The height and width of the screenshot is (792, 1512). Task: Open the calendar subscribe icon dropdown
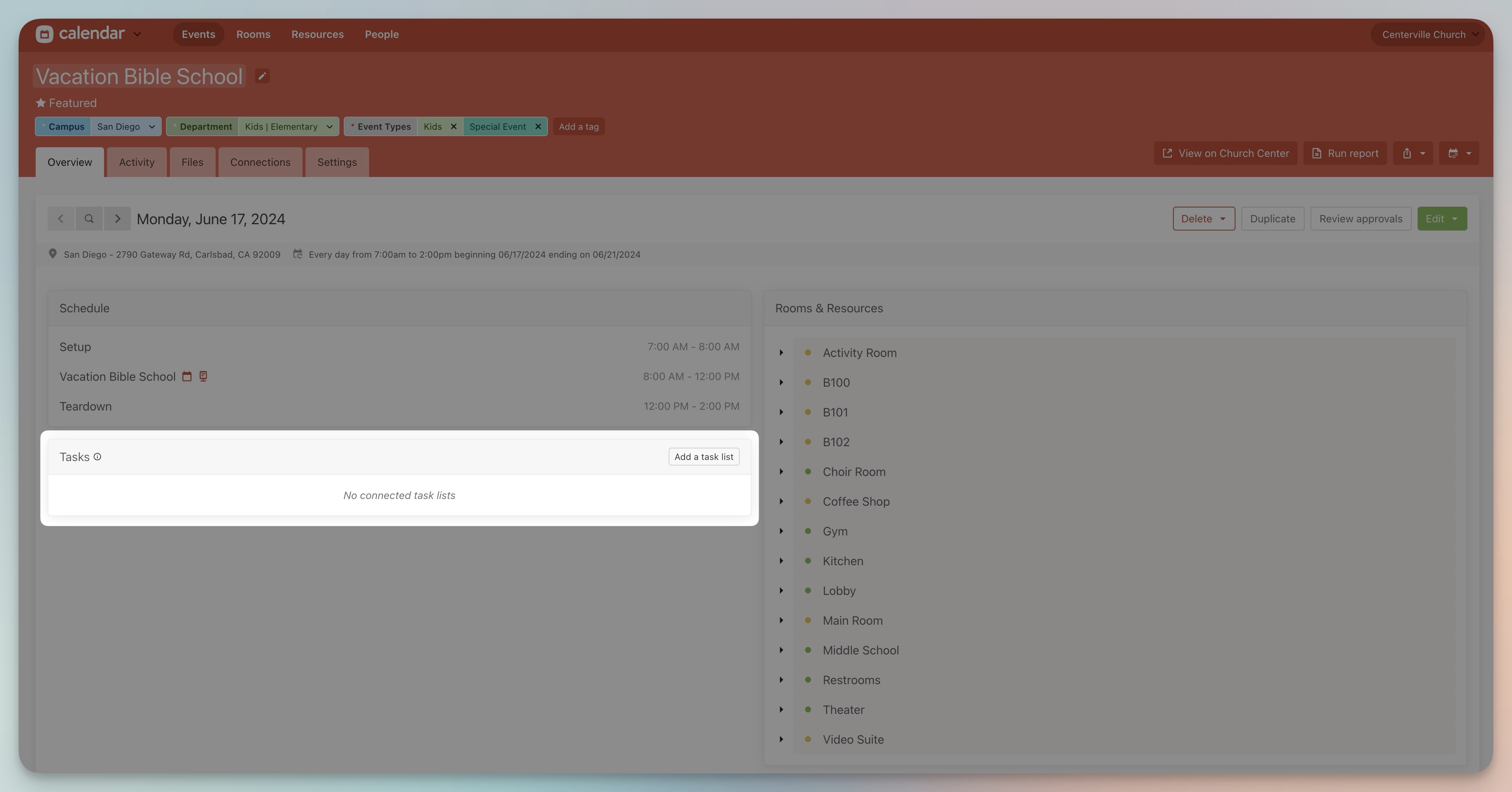point(1458,153)
